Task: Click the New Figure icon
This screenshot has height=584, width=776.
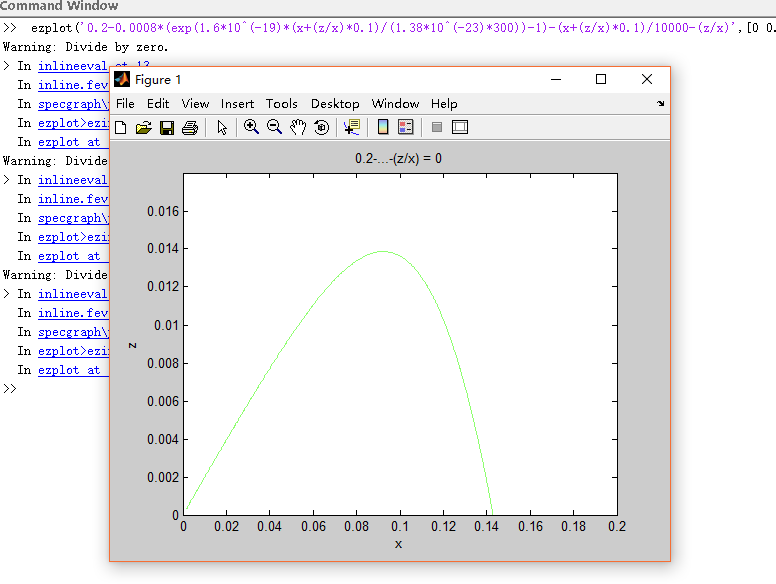Action: click(121, 127)
